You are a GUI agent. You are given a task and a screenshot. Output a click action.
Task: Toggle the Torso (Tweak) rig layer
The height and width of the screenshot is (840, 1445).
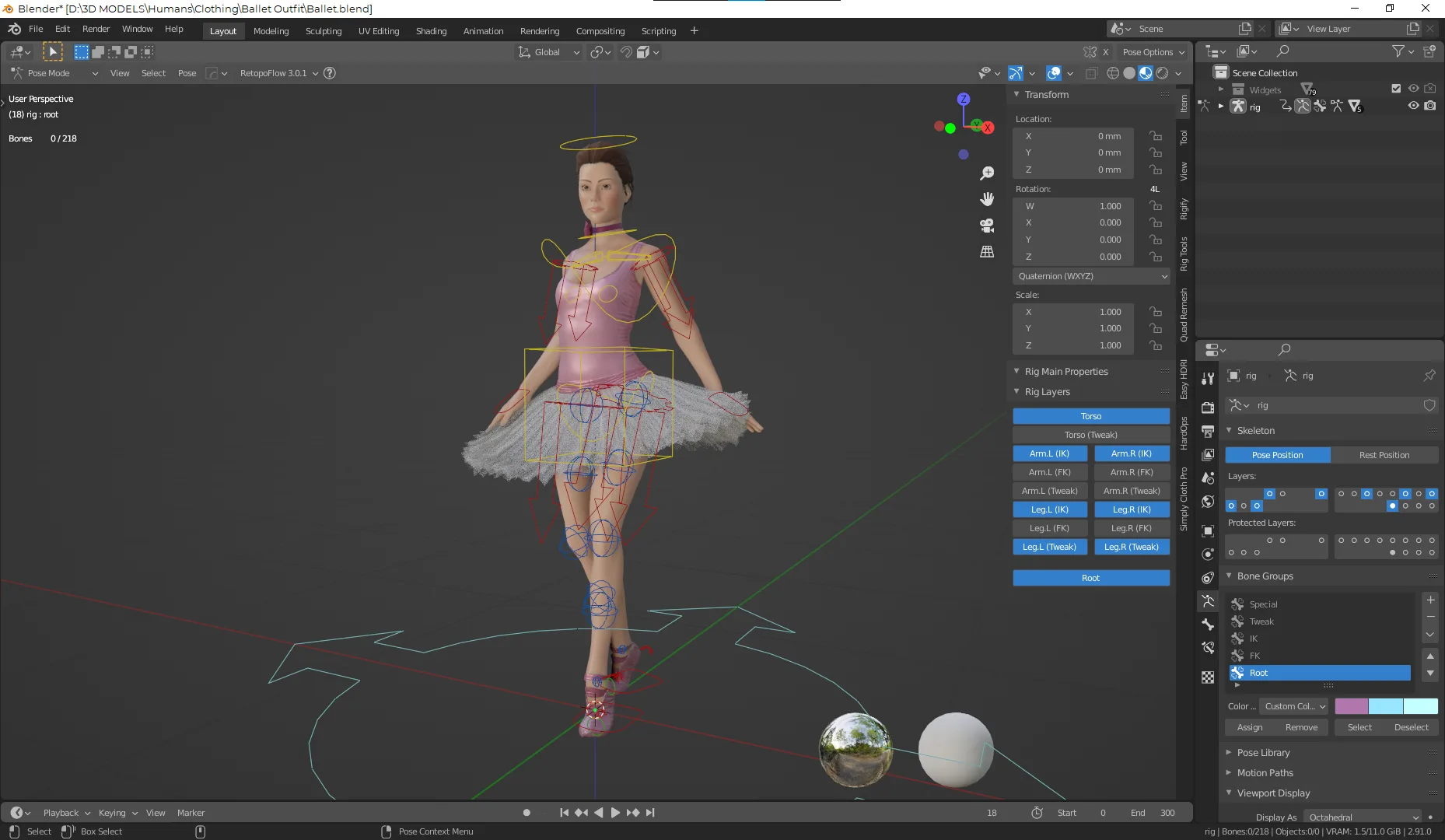coord(1091,435)
